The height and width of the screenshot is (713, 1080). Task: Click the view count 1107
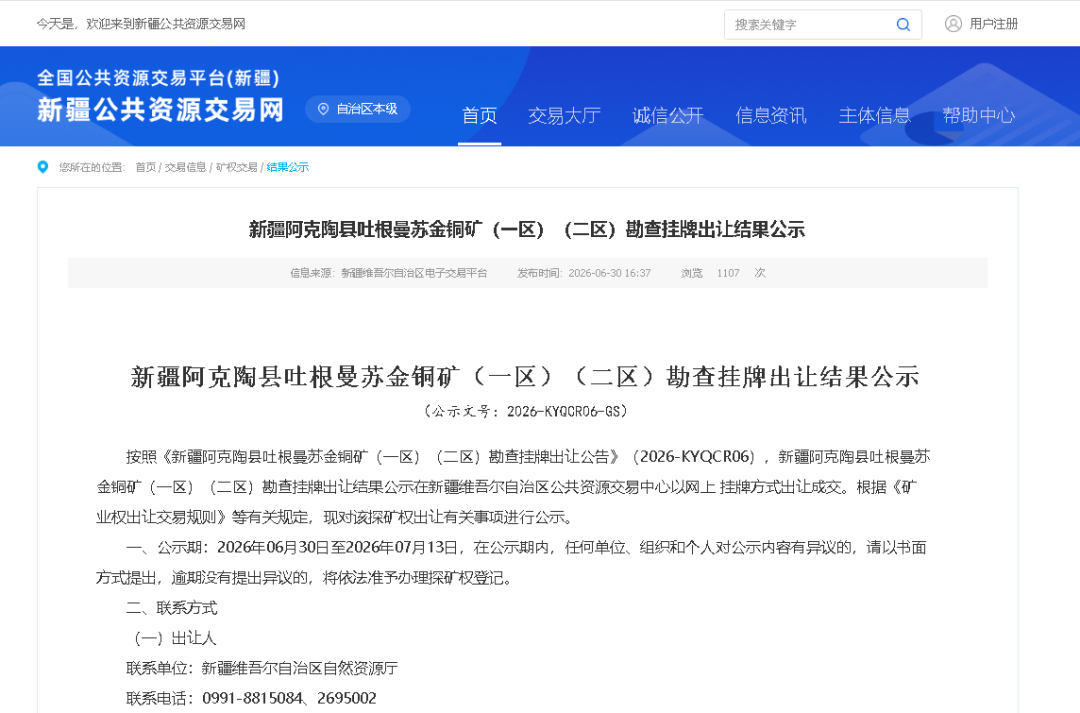point(728,273)
